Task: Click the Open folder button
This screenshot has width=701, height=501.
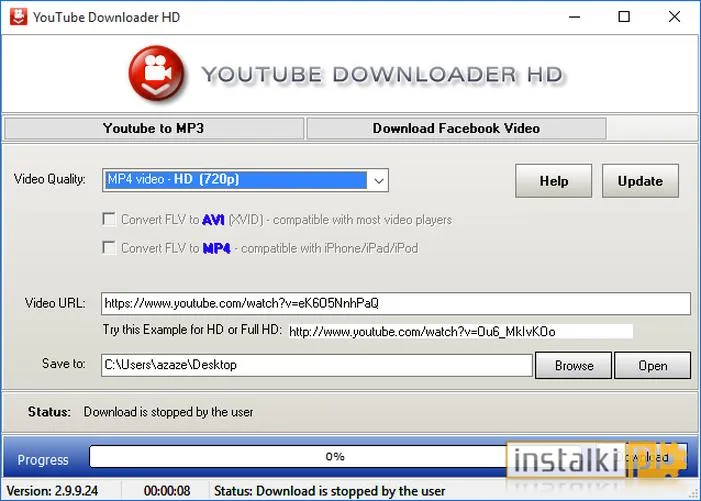Action: click(x=652, y=365)
